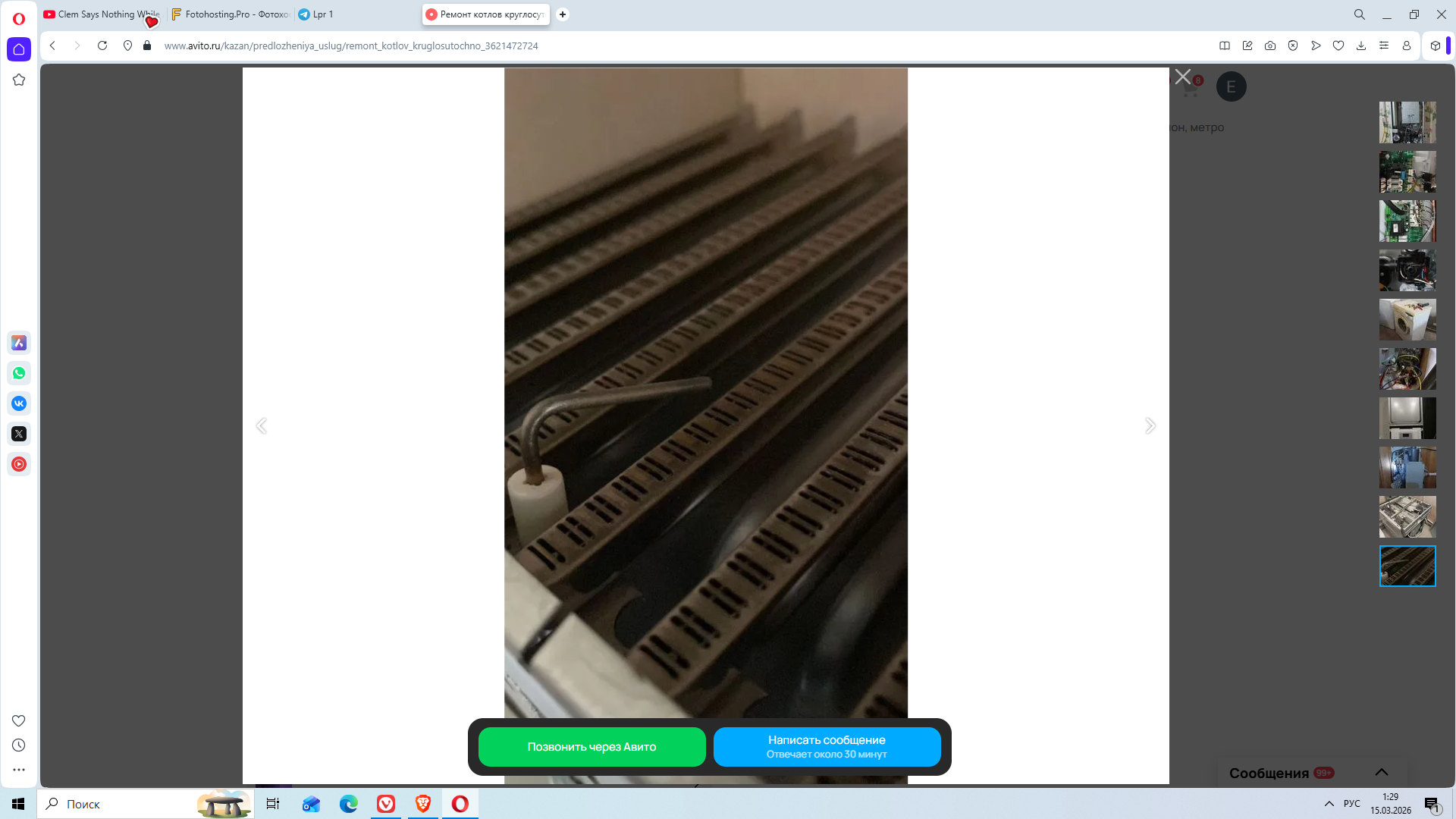The height and width of the screenshot is (819, 1456).
Task: Click Позвонить через Авито button
Action: (x=591, y=747)
